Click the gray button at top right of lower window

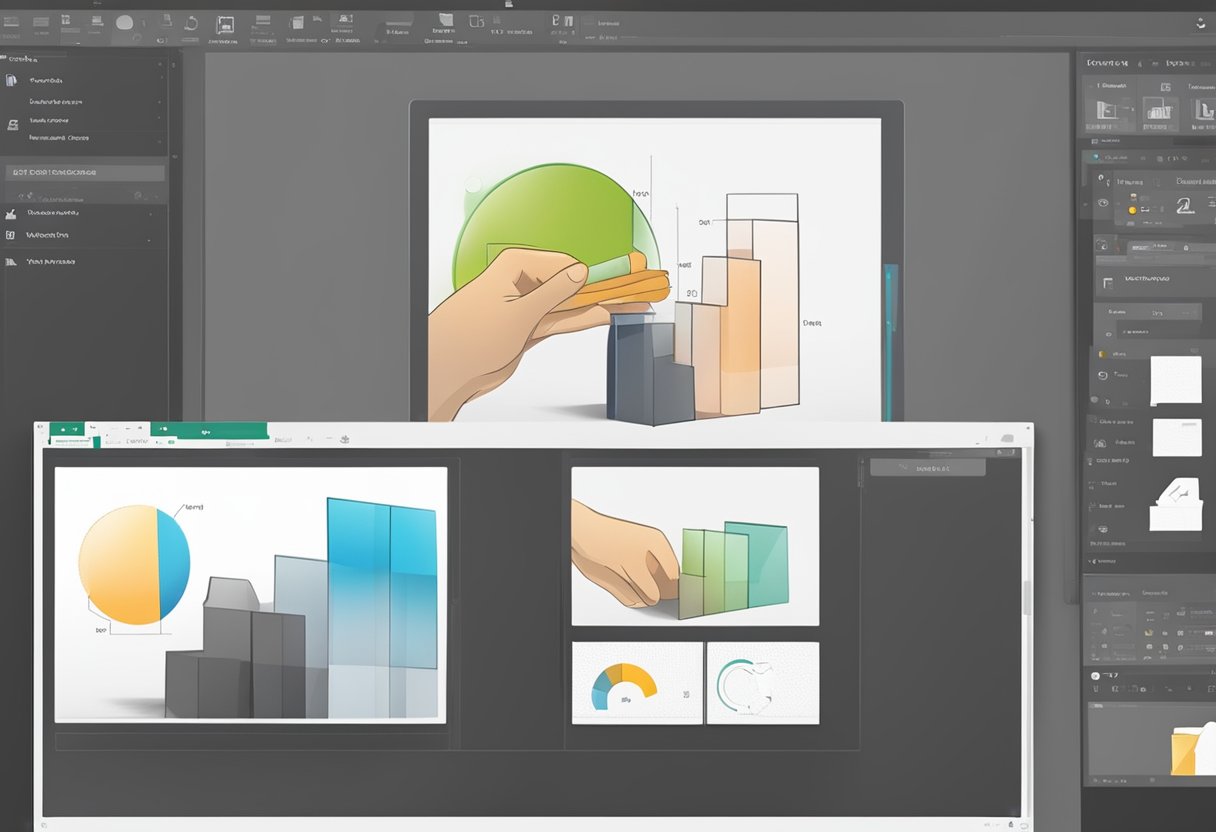pyautogui.click(x=927, y=467)
